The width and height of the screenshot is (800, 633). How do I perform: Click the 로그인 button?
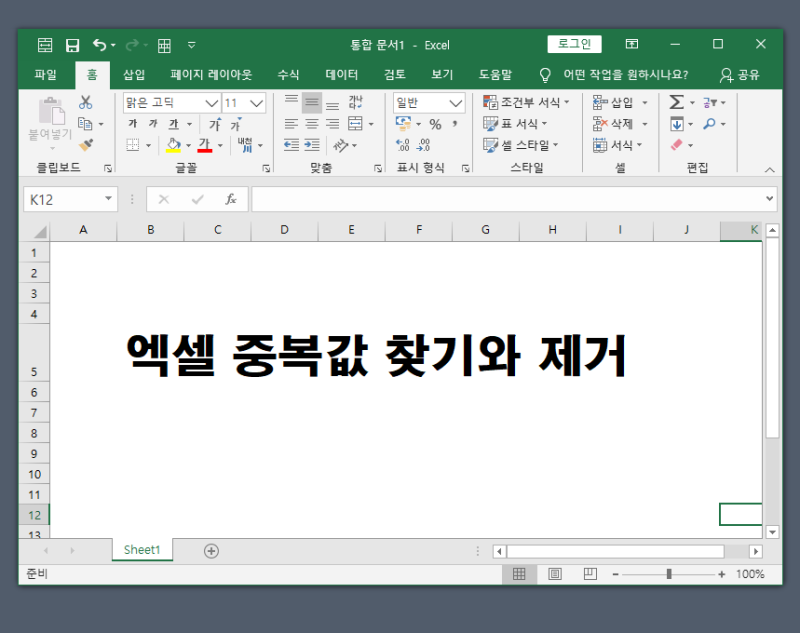tap(574, 44)
